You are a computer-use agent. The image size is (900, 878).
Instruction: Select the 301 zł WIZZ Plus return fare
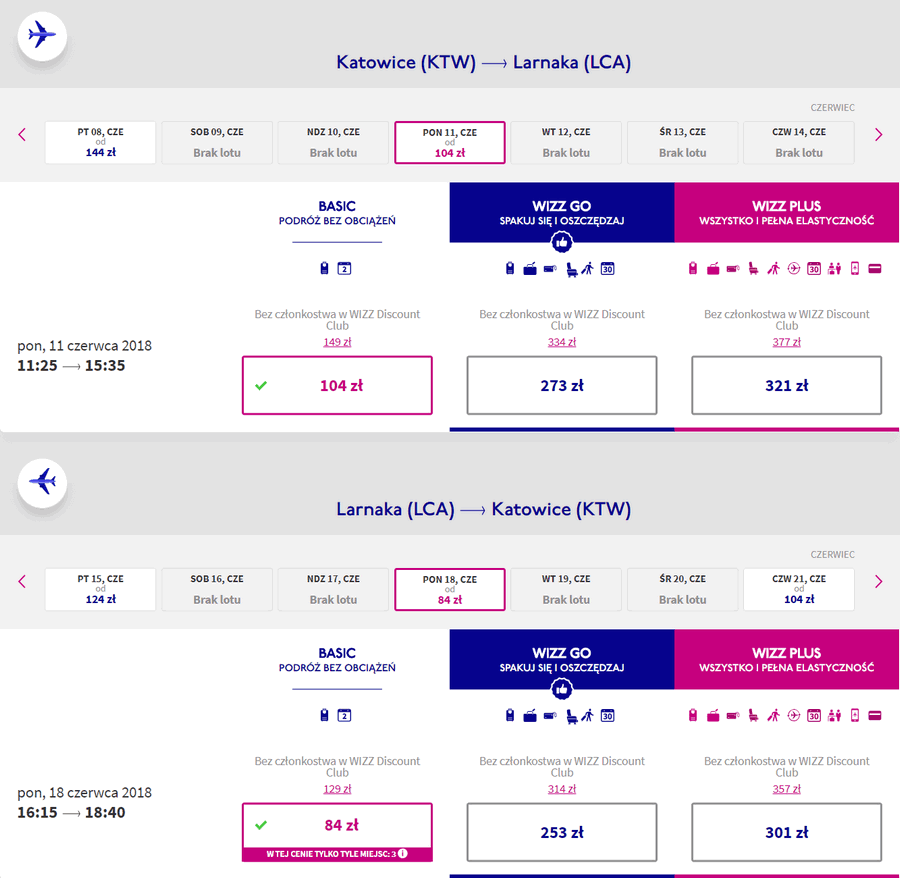click(x=786, y=832)
